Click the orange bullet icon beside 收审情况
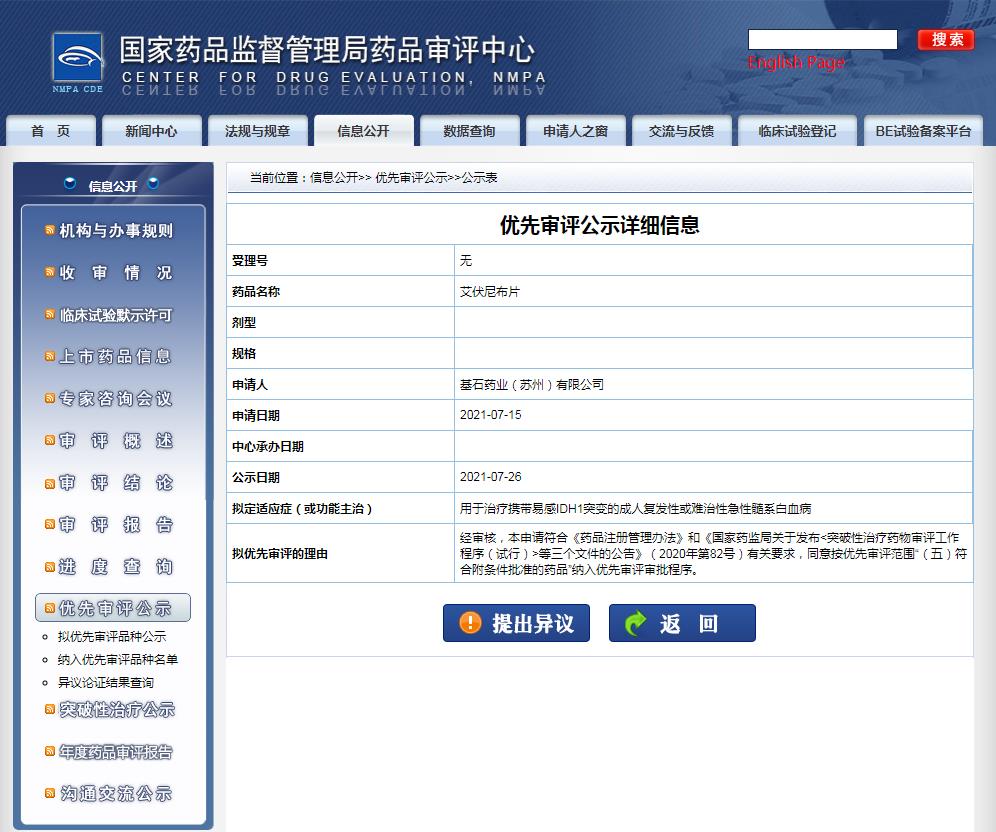This screenshot has height=832, width=996. (49, 273)
